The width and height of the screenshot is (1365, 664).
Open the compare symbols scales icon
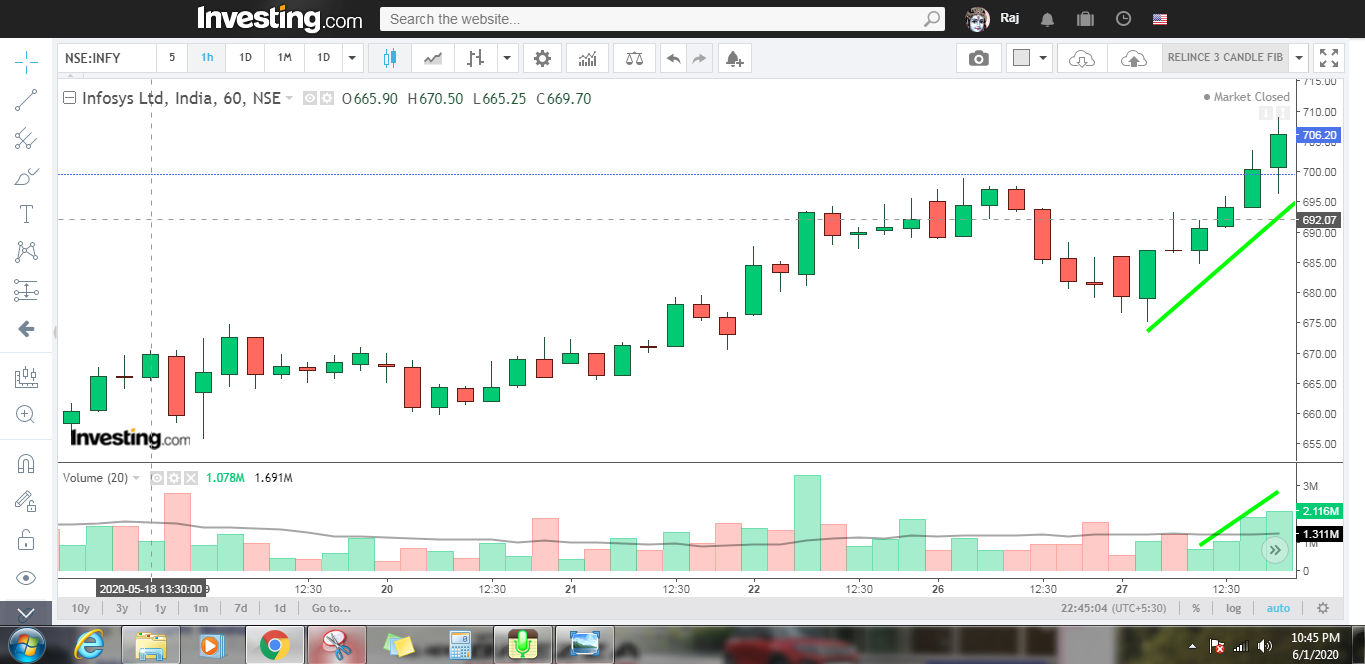[635, 58]
